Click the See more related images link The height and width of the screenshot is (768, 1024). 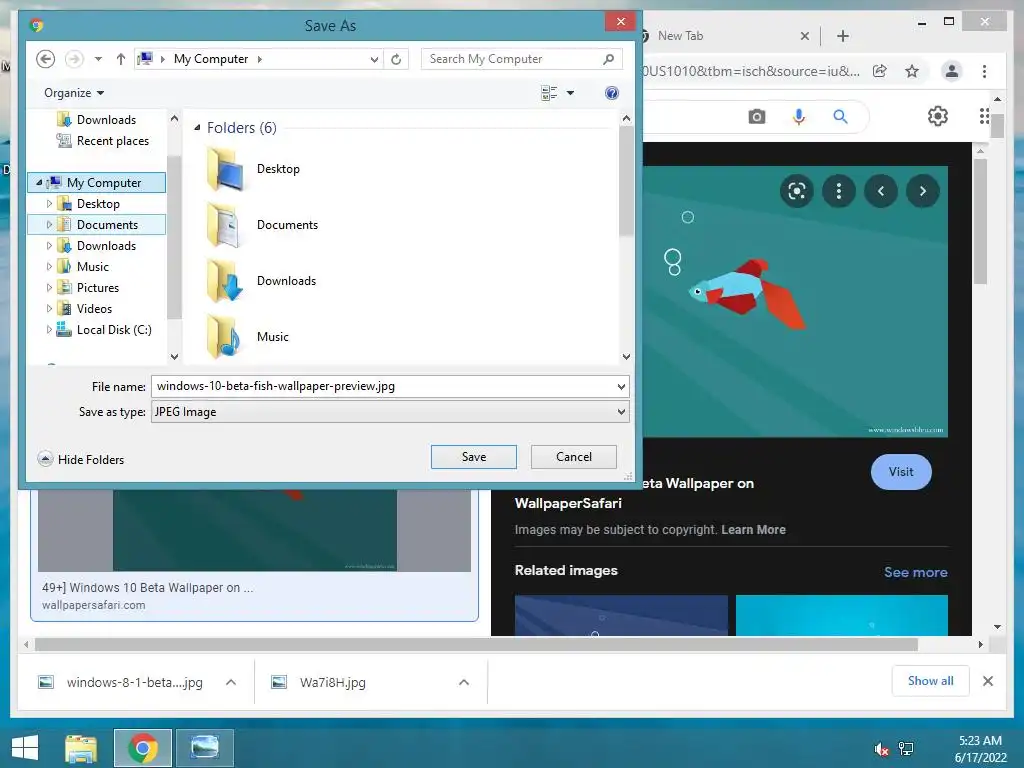(x=916, y=572)
